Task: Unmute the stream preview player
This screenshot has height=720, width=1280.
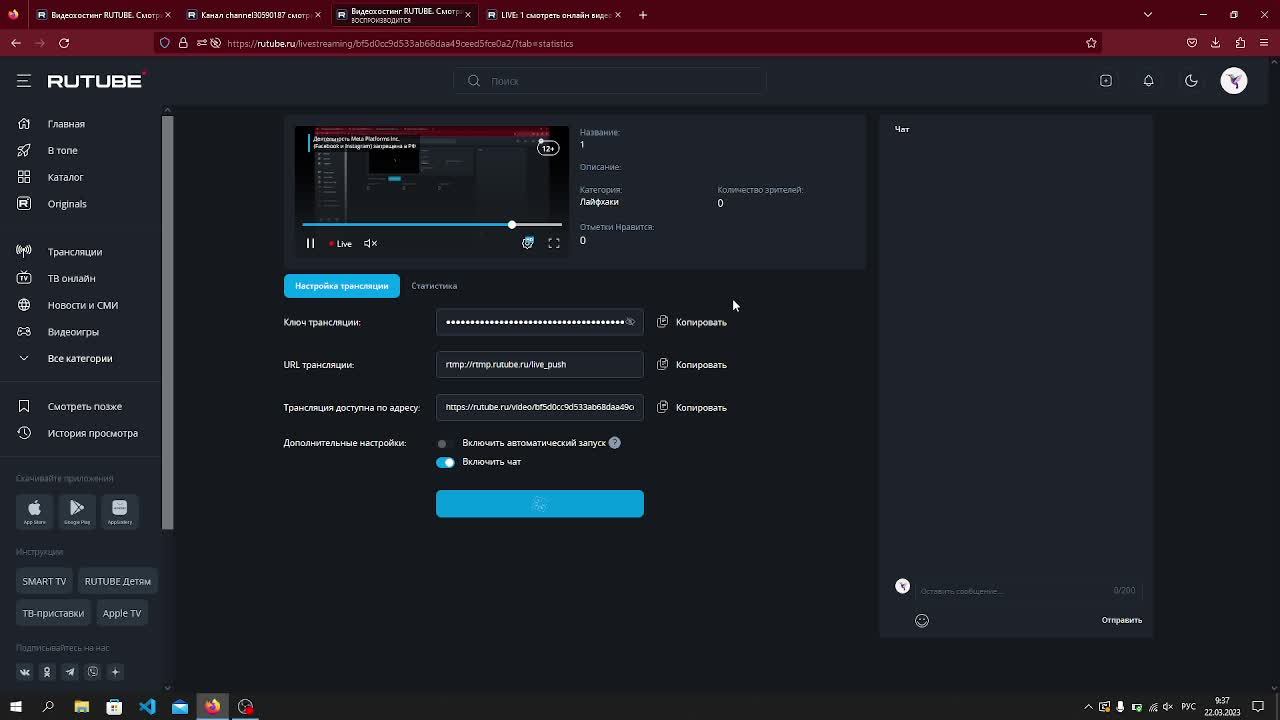Action: [370, 243]
